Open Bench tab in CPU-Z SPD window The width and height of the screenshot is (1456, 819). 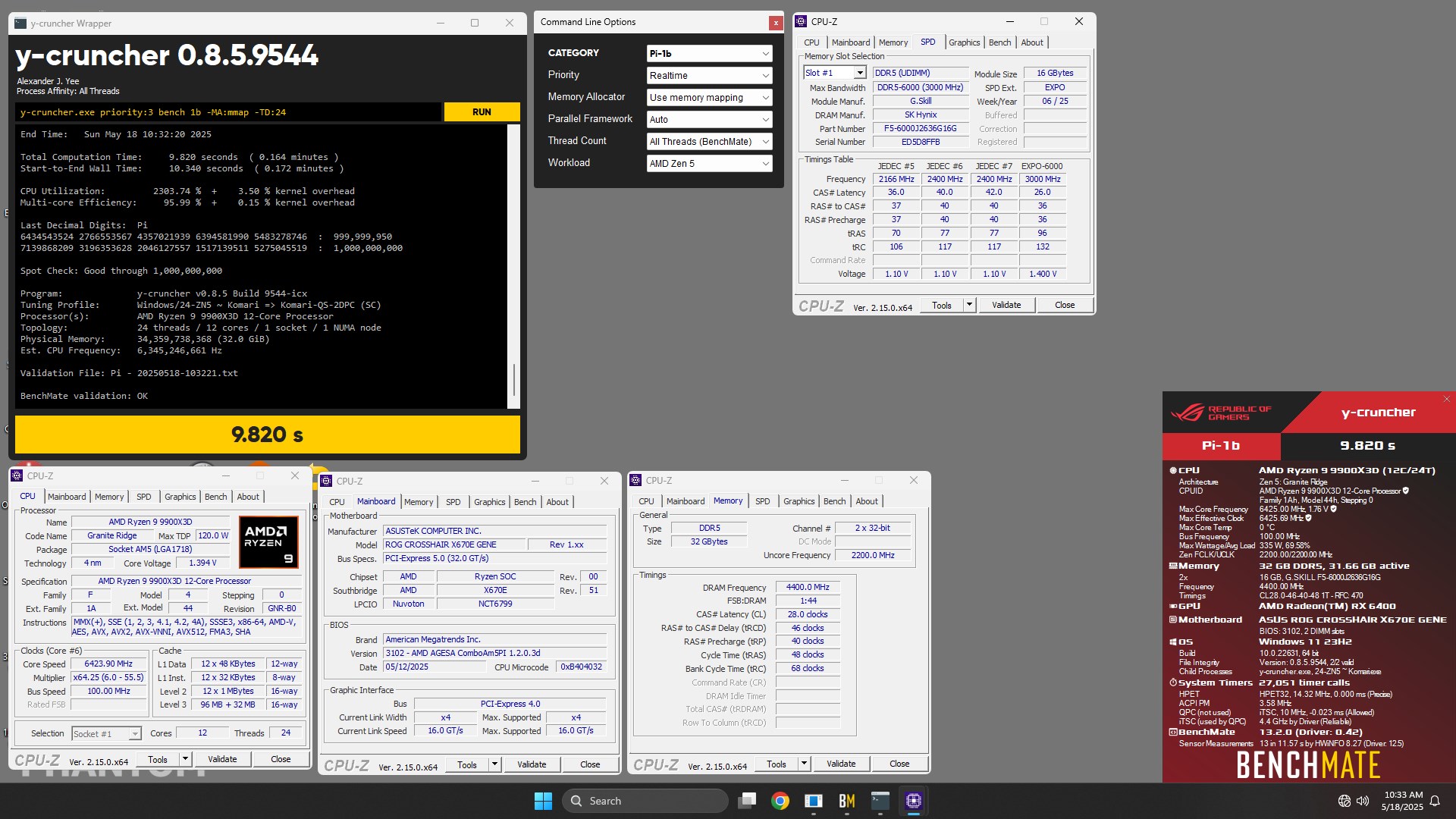pyautogui.click(x=999, y=42)
